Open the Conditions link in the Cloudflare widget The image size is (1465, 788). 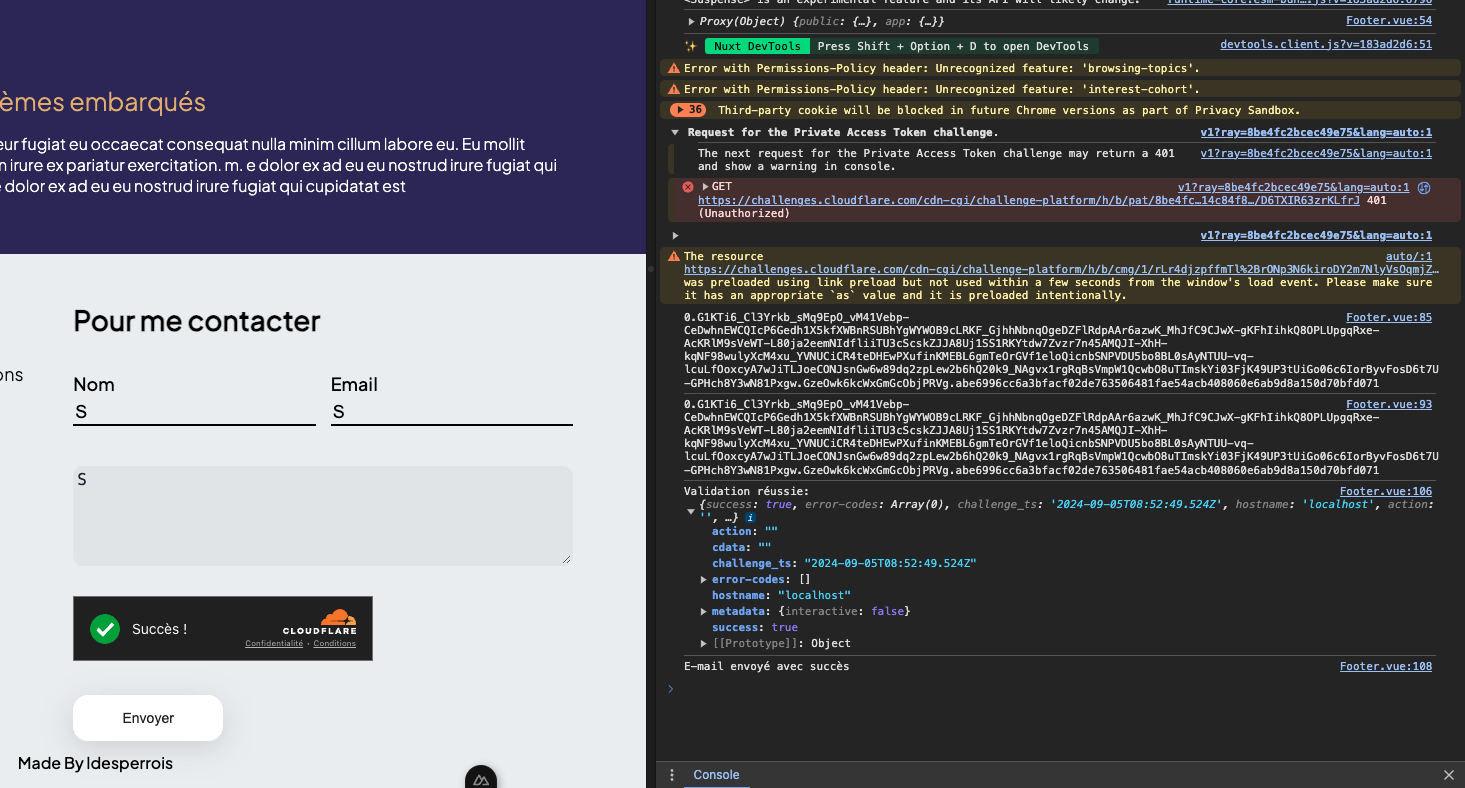coord(335,643)
